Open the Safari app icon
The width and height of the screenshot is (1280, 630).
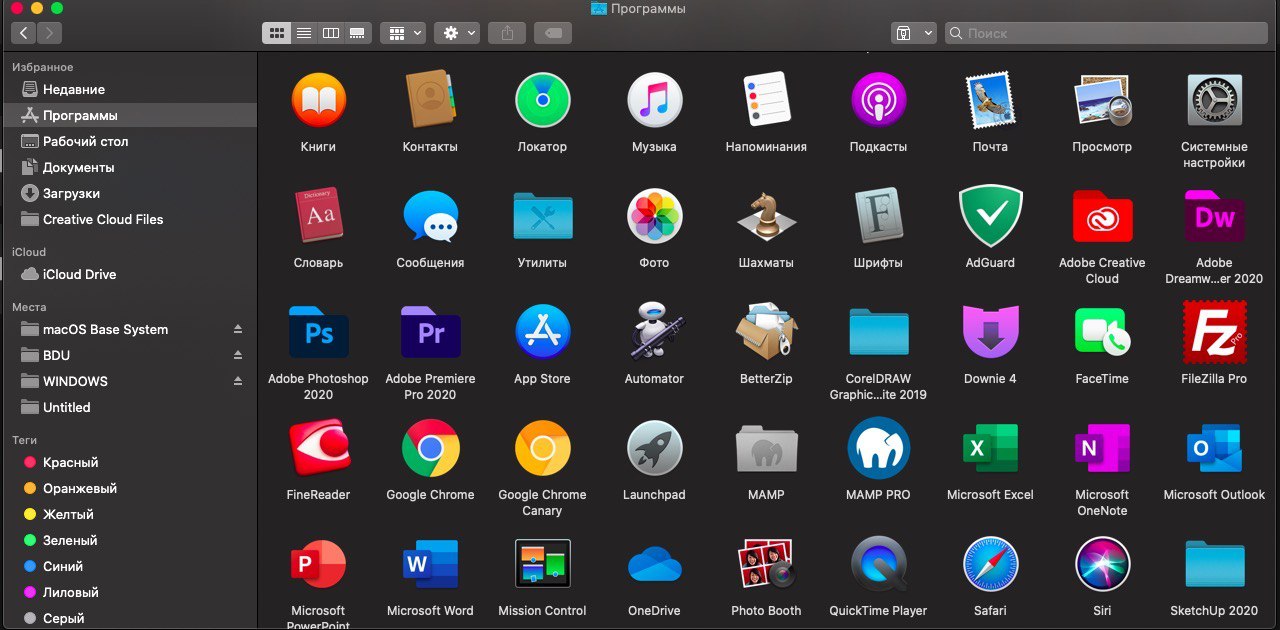(990, 564)
